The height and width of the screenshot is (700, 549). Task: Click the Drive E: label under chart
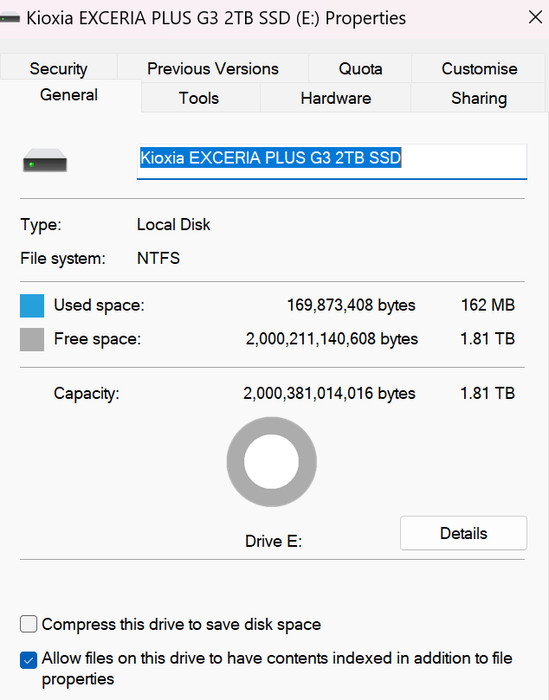coord(273,541)
